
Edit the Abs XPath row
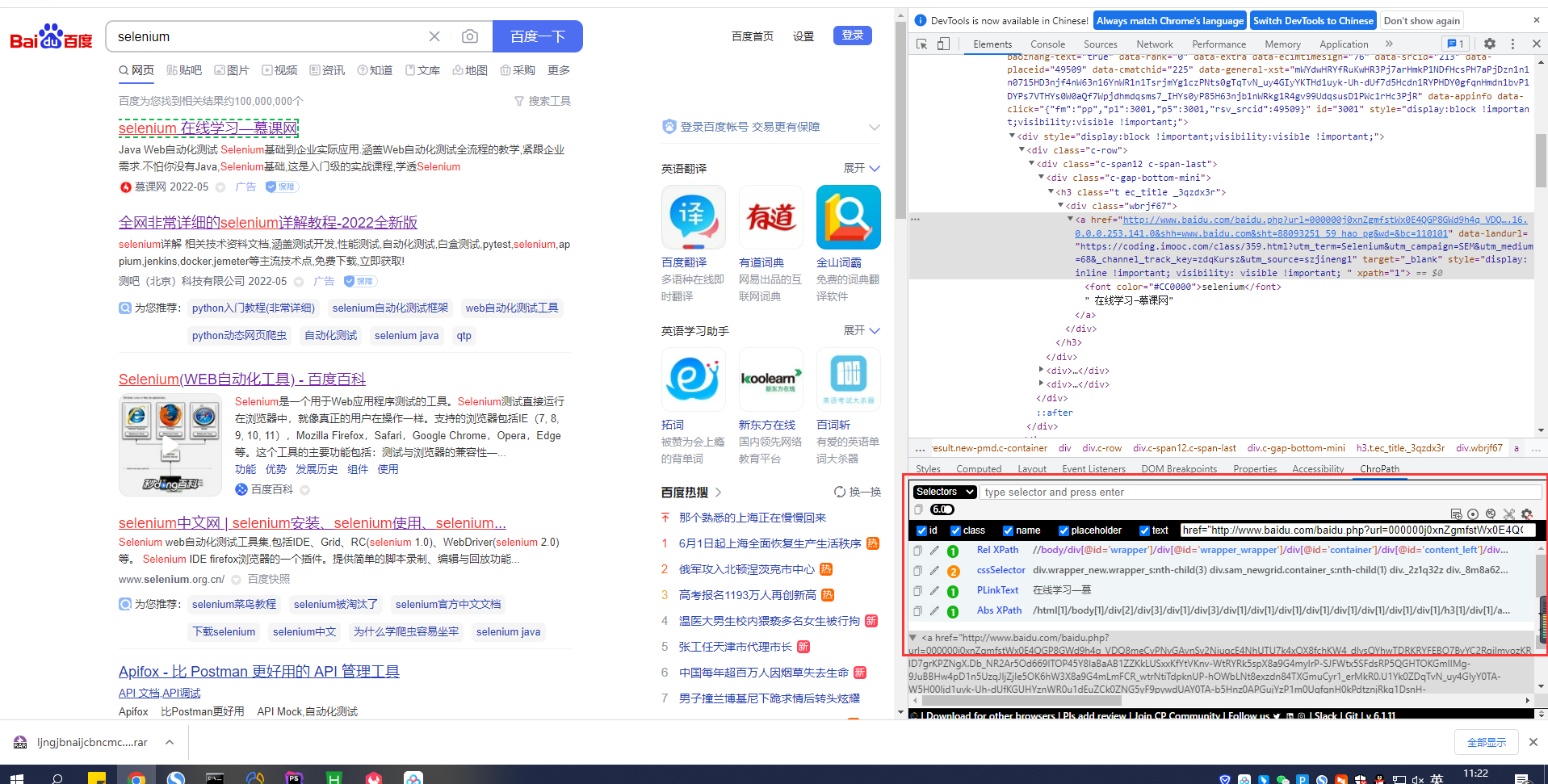[934, 610]
